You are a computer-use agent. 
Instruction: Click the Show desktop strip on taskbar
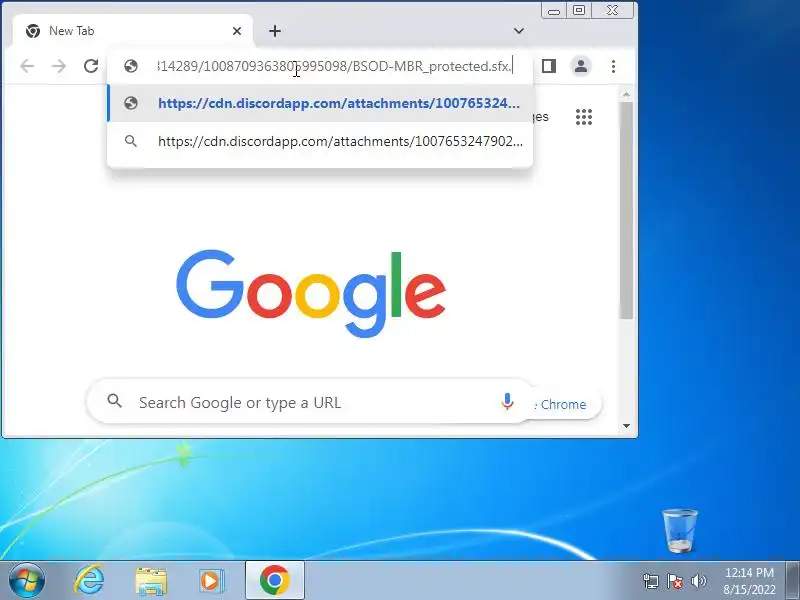(x=793, y=581)
